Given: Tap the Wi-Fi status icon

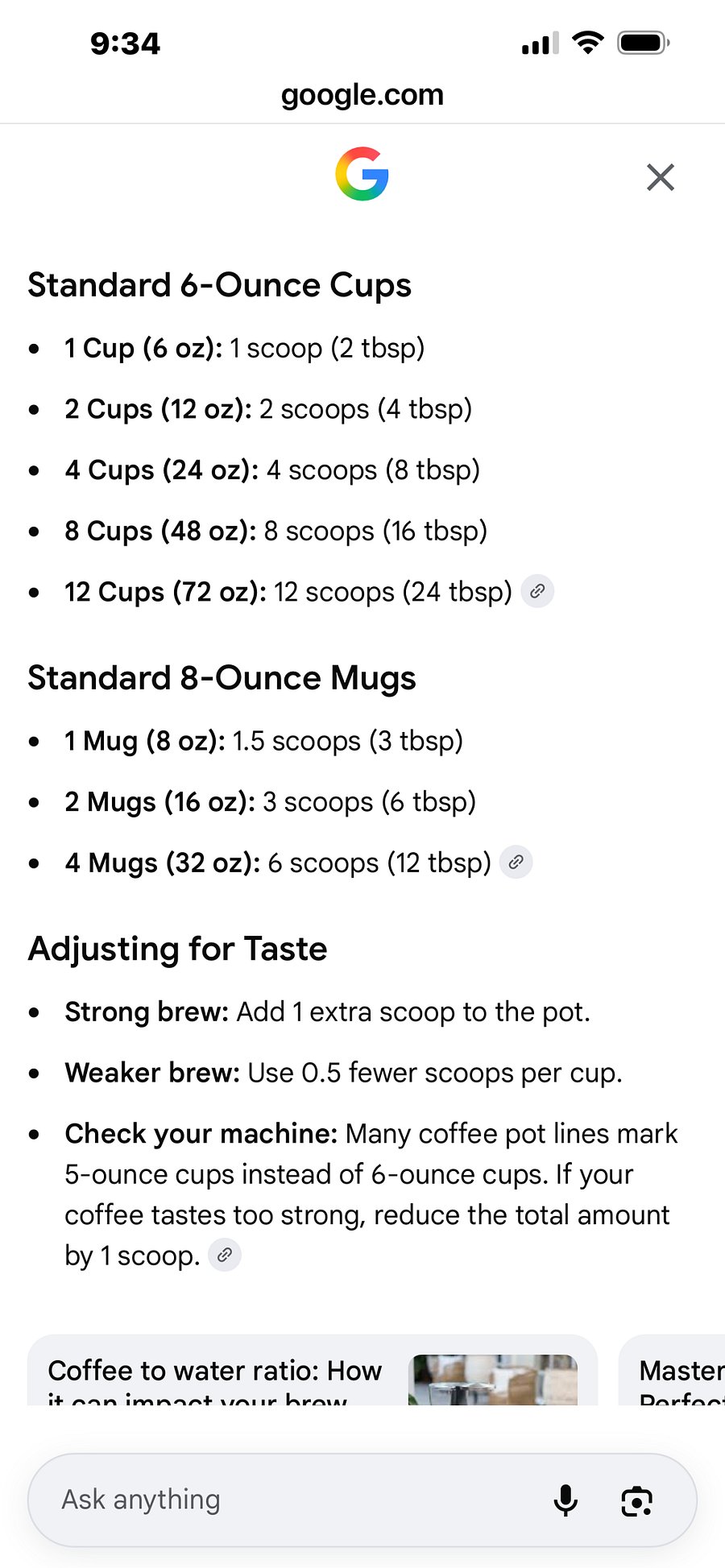Looking at the screenshot, I should pyautogui.click(x=588, y=43).
